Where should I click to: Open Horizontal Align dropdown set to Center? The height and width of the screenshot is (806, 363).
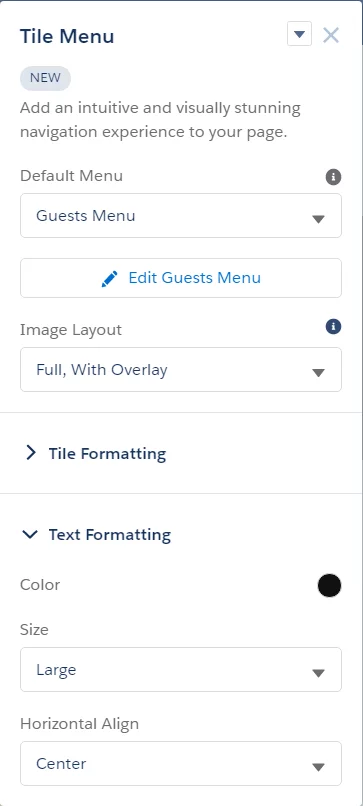(x=181, y=763)
